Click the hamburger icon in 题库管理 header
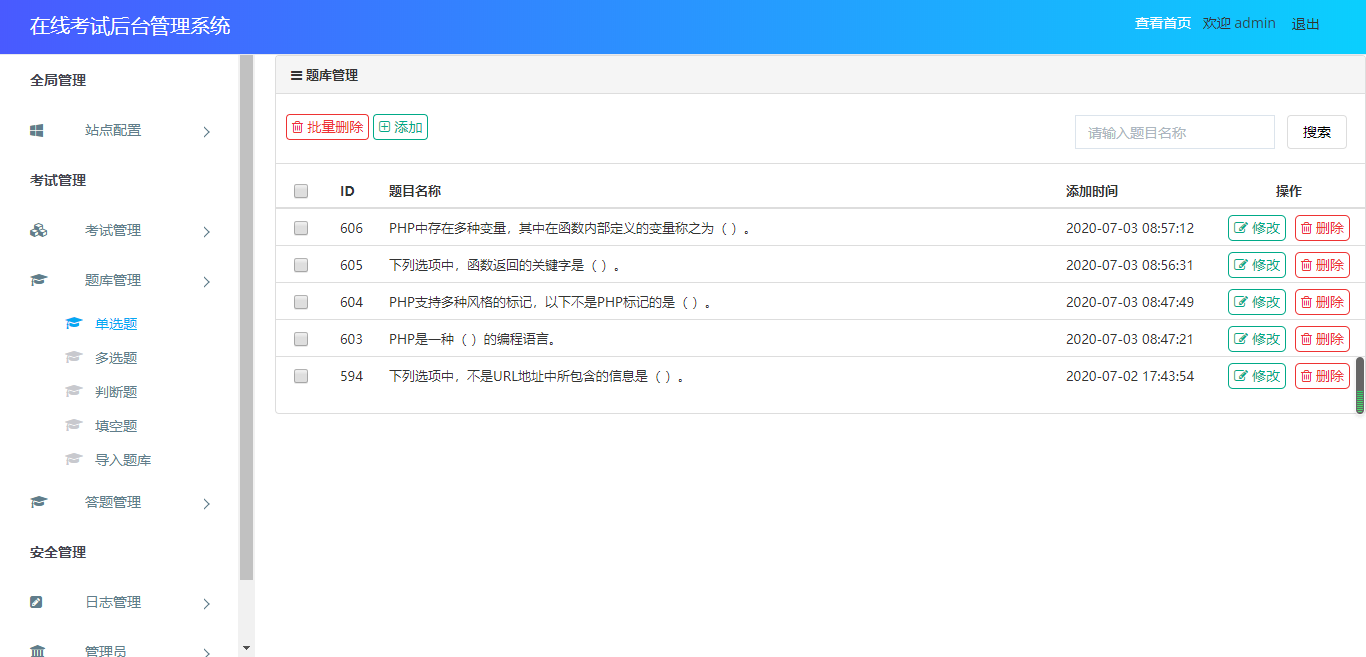The image size is (1366, 657). click(x=296, y=75)
